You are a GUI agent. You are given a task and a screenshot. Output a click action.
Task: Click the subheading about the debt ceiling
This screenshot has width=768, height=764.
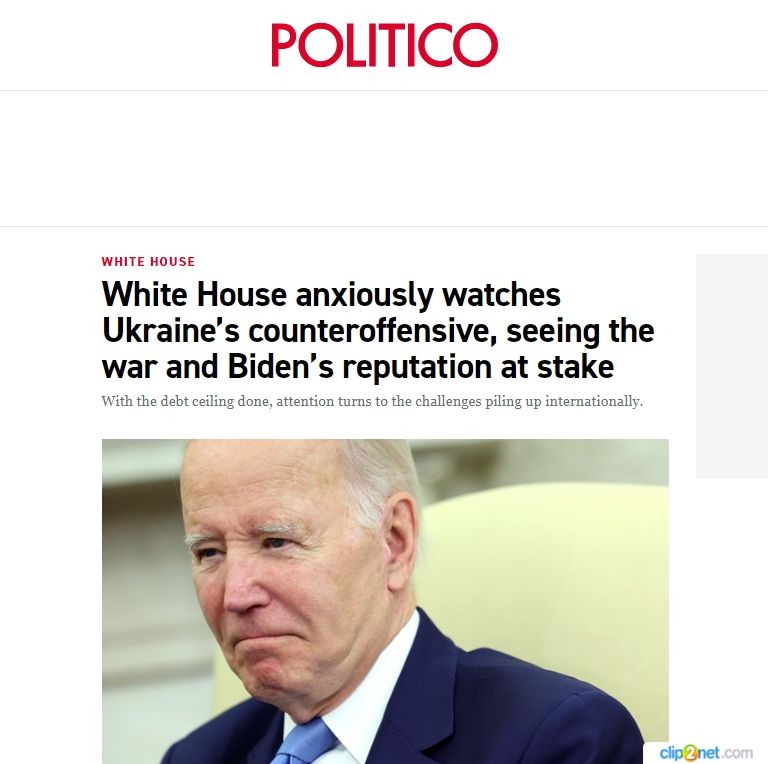coord(372,401)
